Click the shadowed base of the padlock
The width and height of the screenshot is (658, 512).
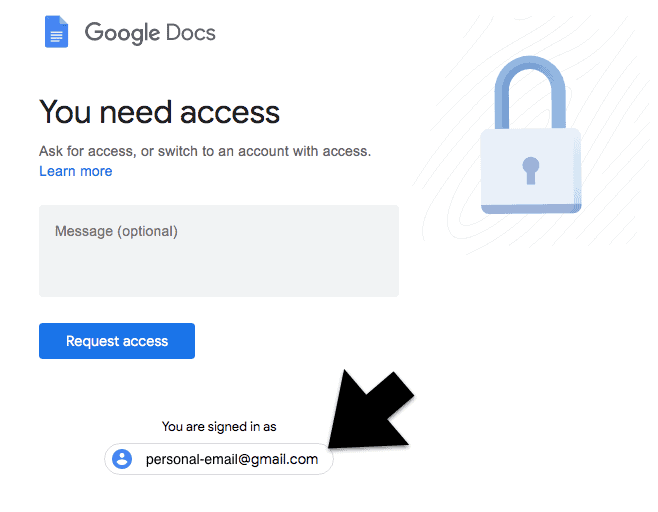[x=530, y=209]
